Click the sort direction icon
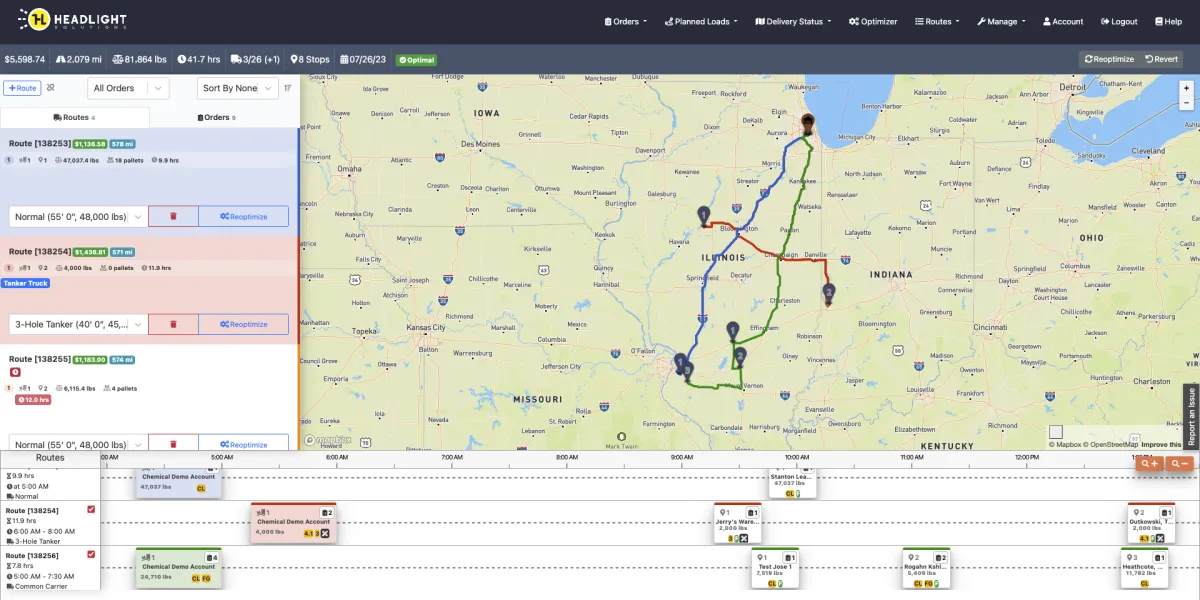 (288, 88)
